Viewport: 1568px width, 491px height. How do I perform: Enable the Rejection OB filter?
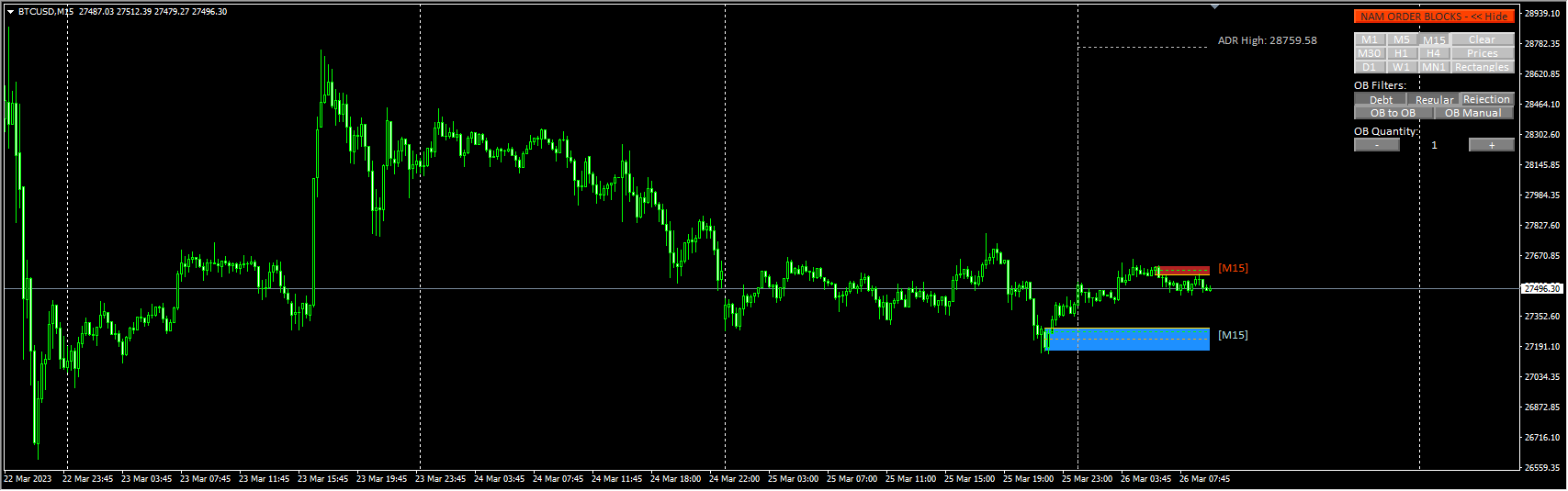tap(1486, 98)
